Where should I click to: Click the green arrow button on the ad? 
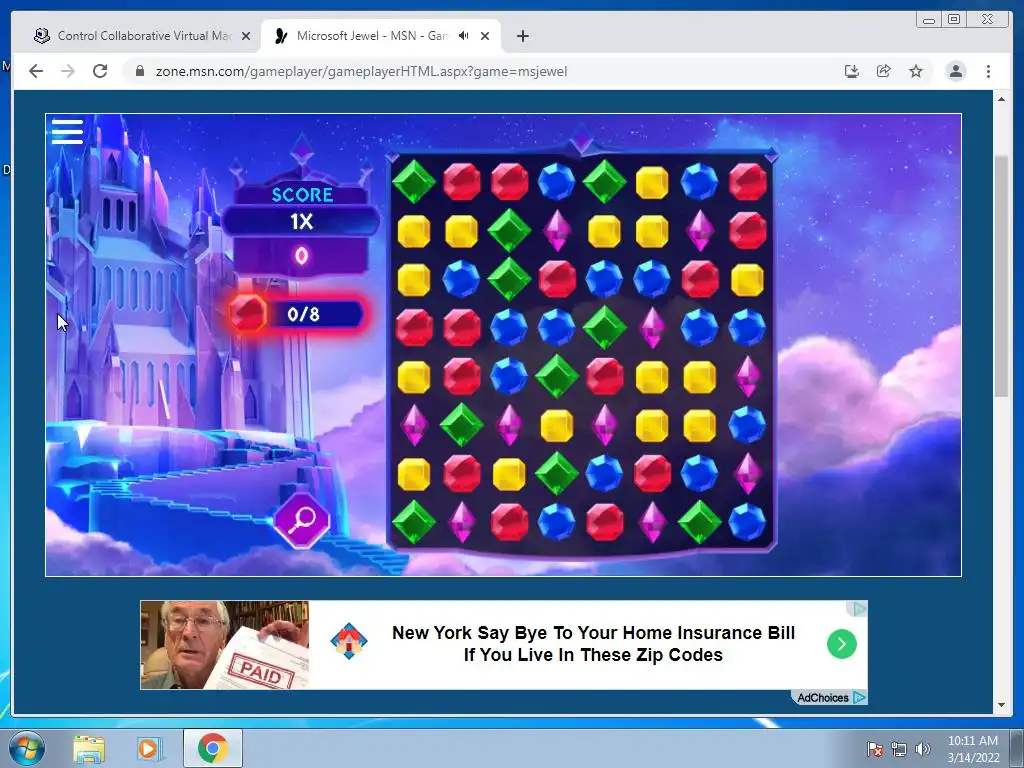(842, 644)
